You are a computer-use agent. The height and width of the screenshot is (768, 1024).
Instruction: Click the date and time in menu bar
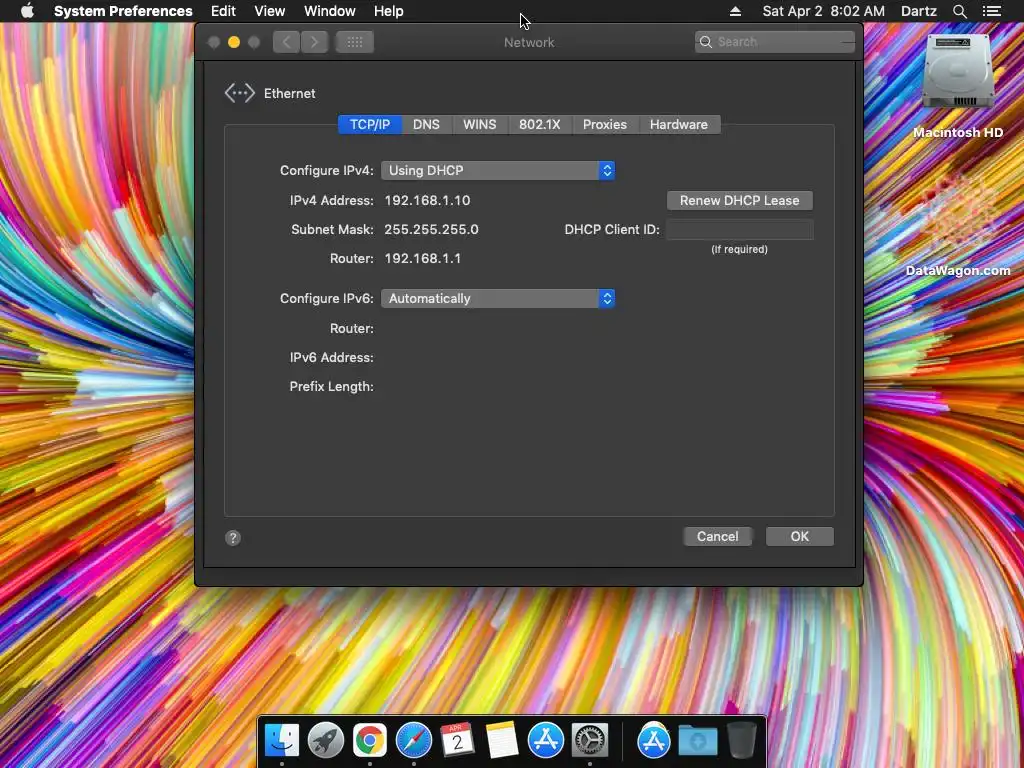824,11
